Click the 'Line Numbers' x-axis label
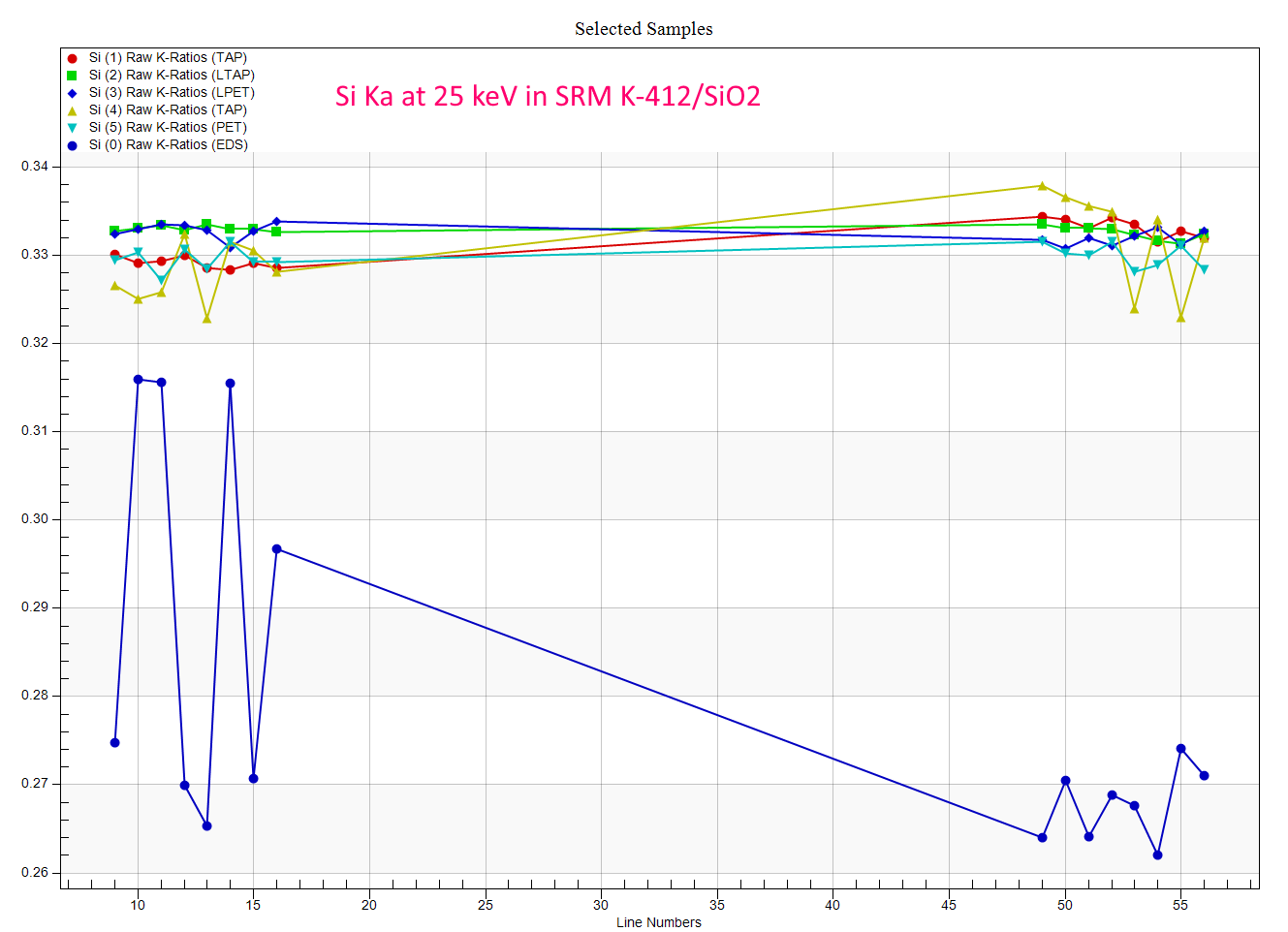The width and height of the screenshot is (1288, 932). click(658, 922)
